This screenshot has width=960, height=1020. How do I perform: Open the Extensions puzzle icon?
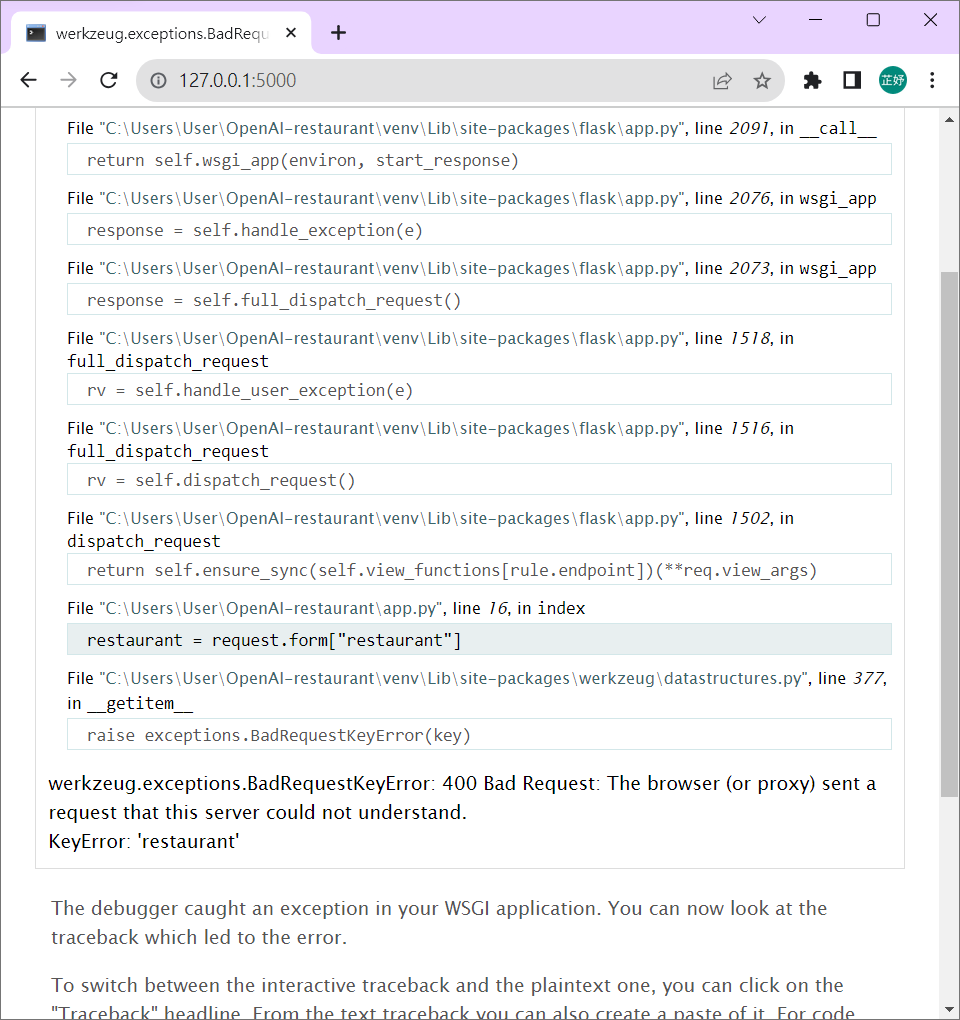pyautogui.click(x=812, y=81)
